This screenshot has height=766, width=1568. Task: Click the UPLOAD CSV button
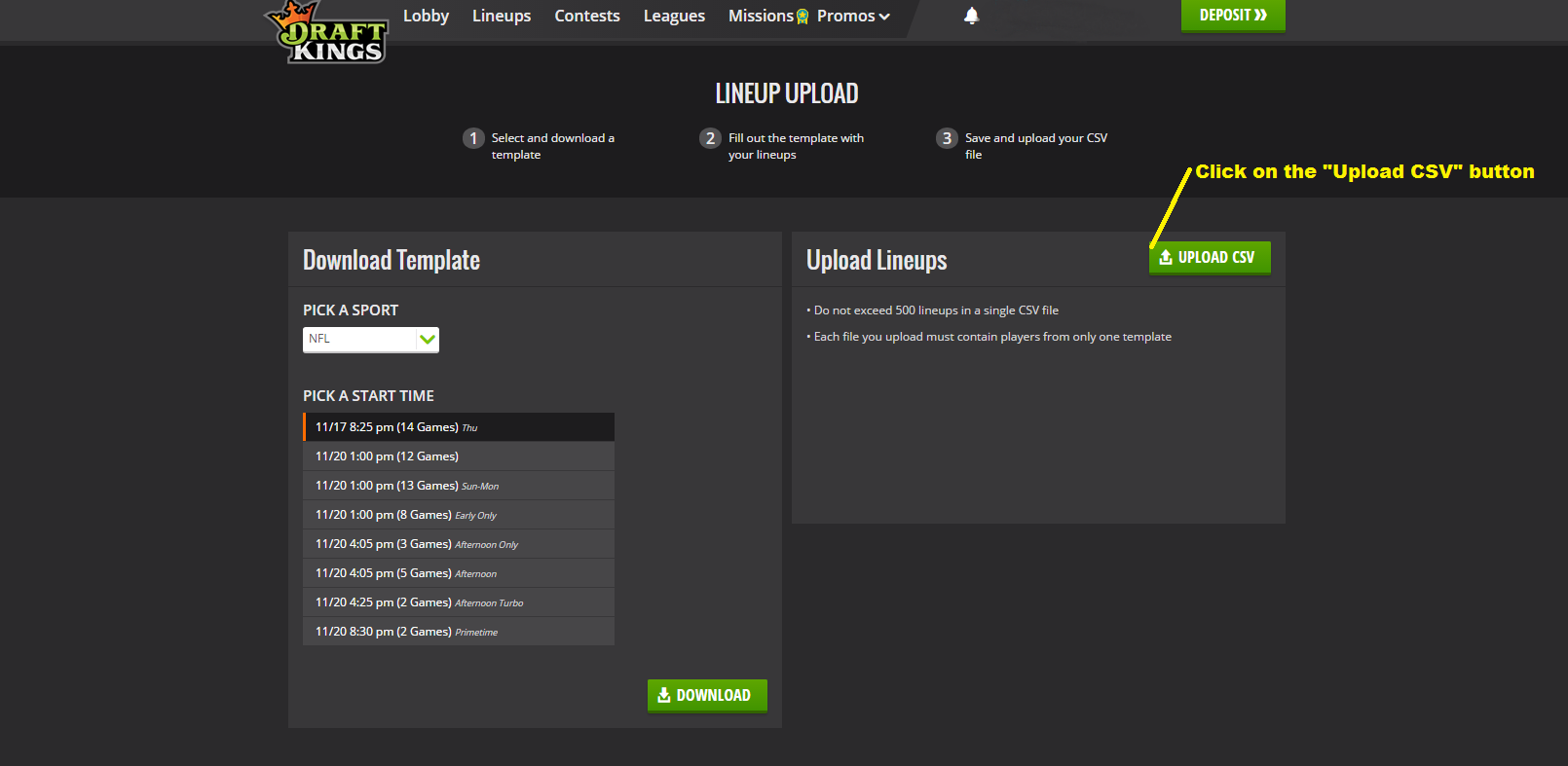point(1210,258)
